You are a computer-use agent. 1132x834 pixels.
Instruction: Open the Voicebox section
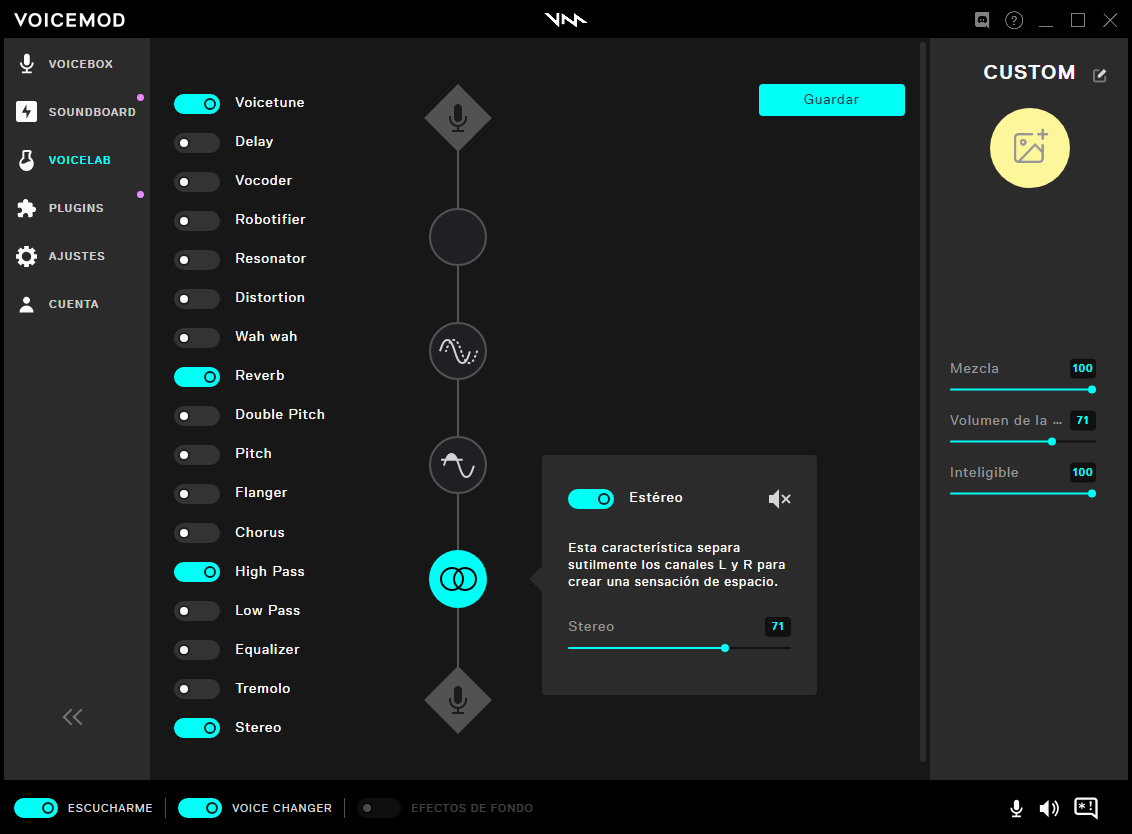[x=77, y=64]
